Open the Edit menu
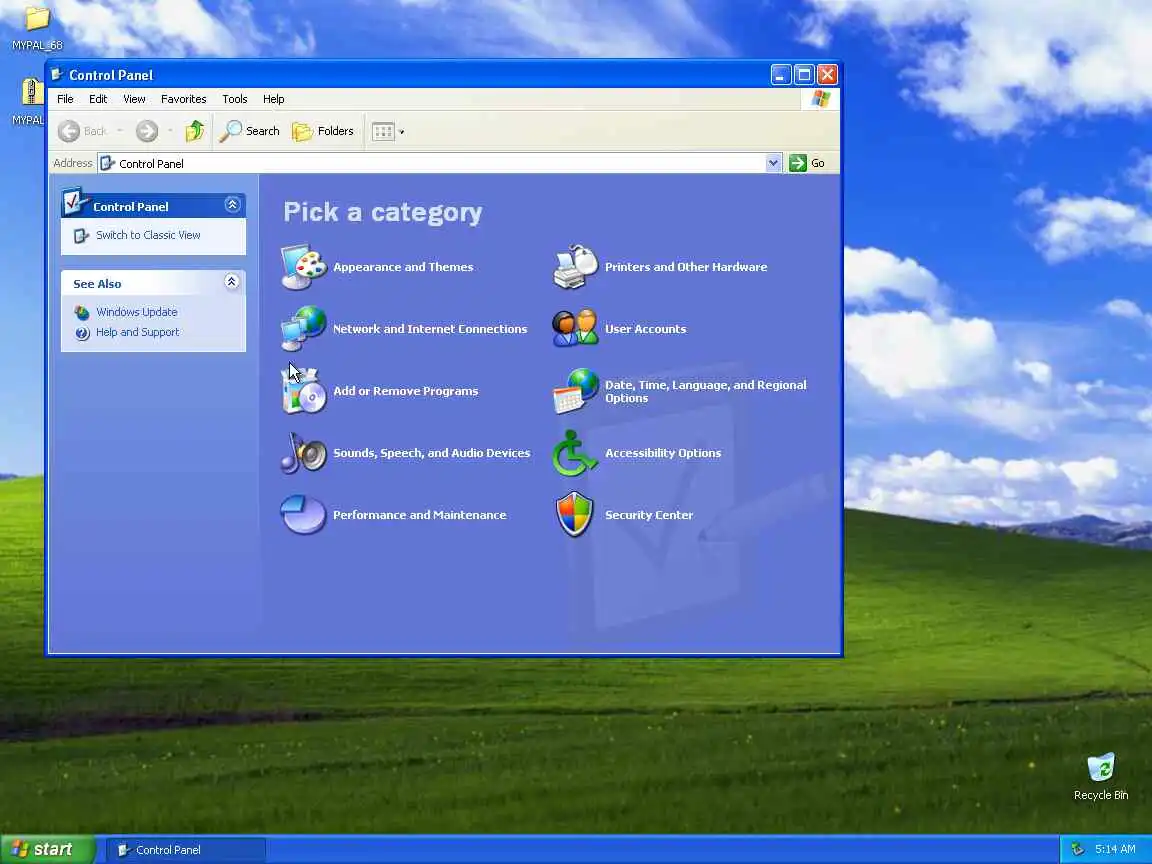1152x864 pixels. click(98, 99)
